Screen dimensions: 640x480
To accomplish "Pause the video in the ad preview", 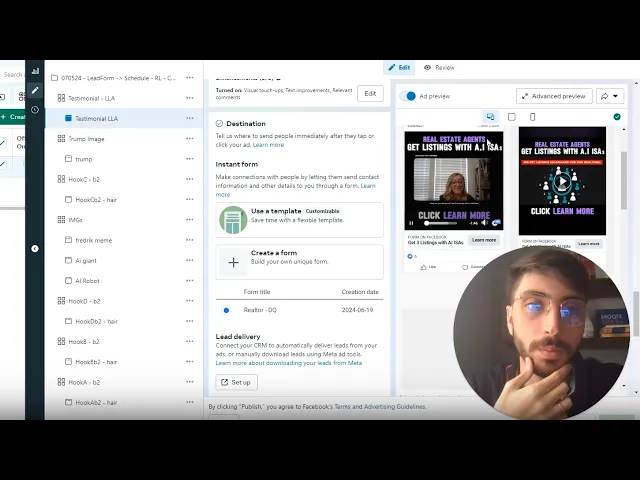I will (x=411, y=223).
